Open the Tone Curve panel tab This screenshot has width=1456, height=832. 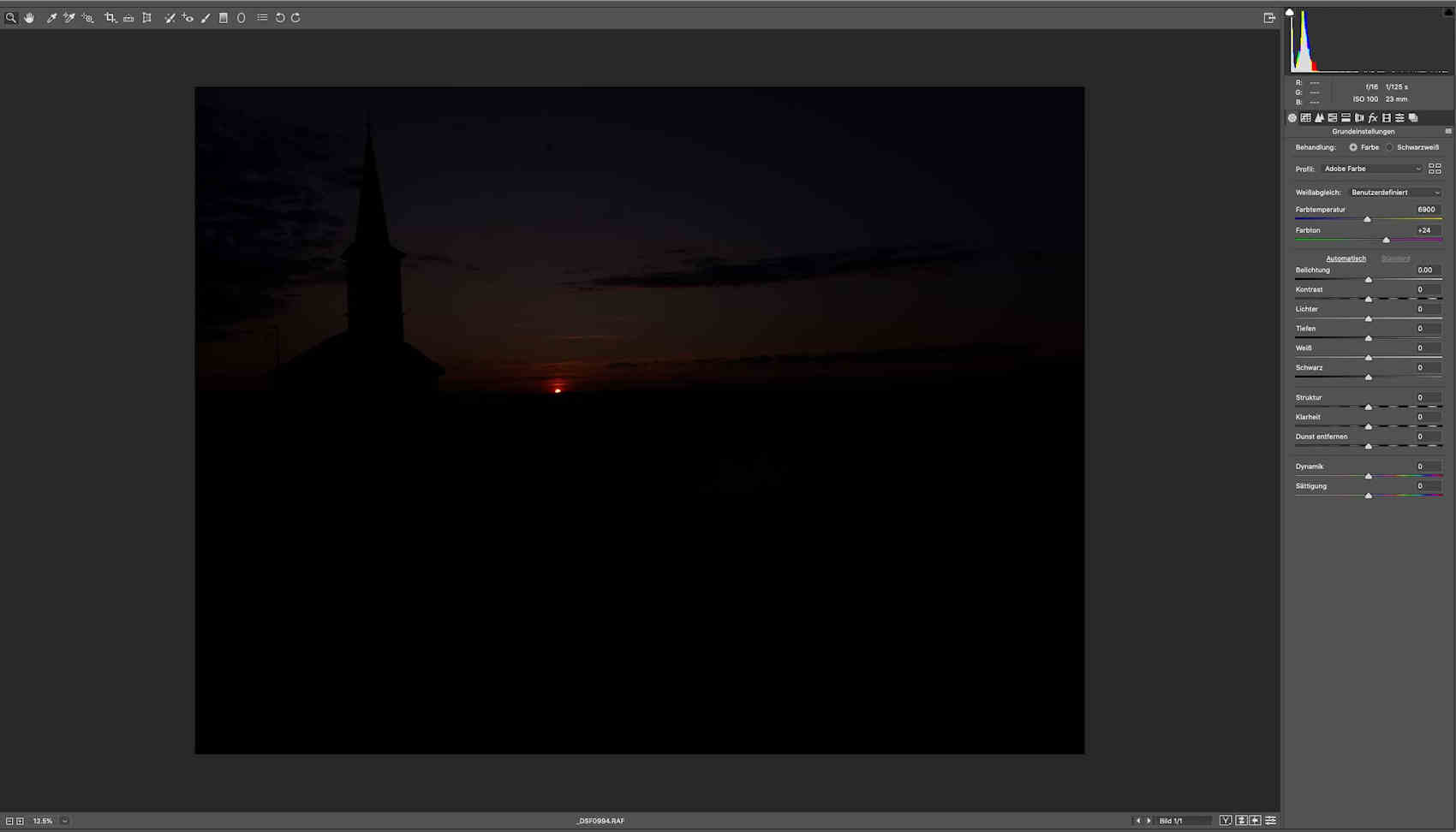pyautogui.click(x=1305, y=118)
